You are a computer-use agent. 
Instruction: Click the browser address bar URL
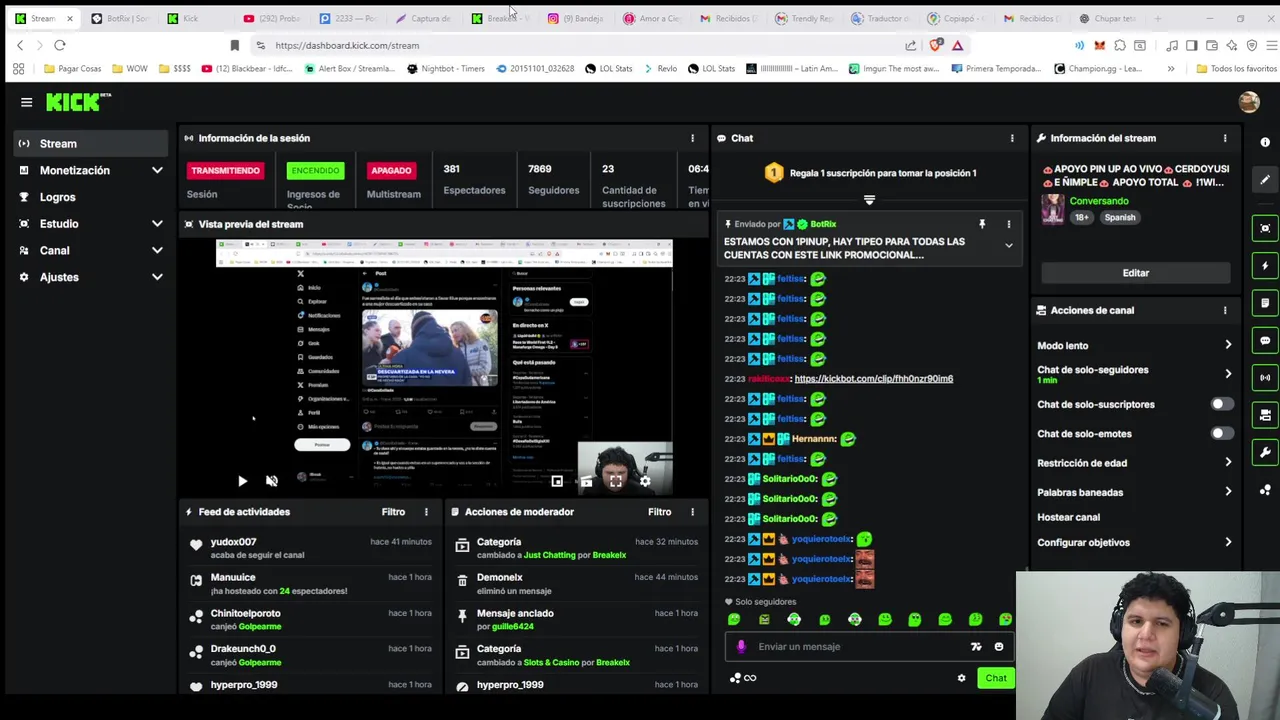pyautogui.click(x=347, y=45)
